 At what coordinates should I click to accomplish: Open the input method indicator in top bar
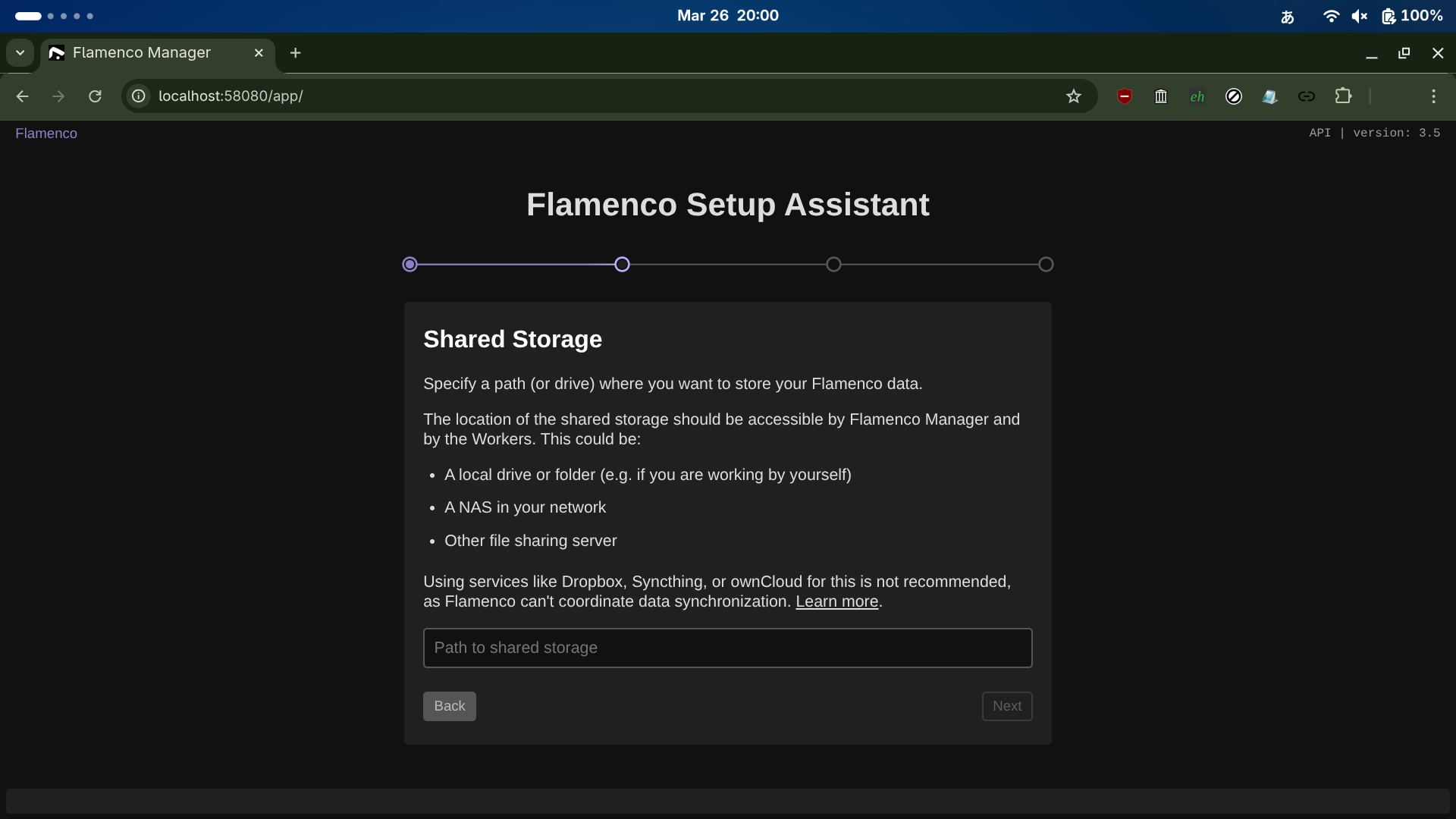[1288, 16]
